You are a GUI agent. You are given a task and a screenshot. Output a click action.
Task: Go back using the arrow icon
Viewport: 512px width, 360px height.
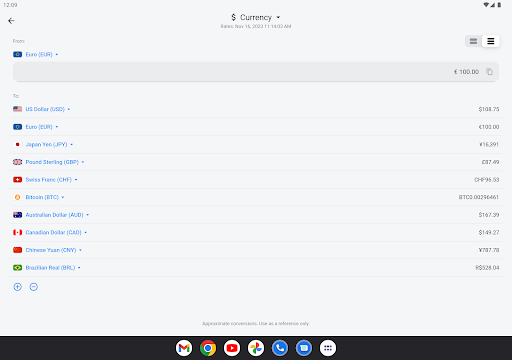(11, 21)
